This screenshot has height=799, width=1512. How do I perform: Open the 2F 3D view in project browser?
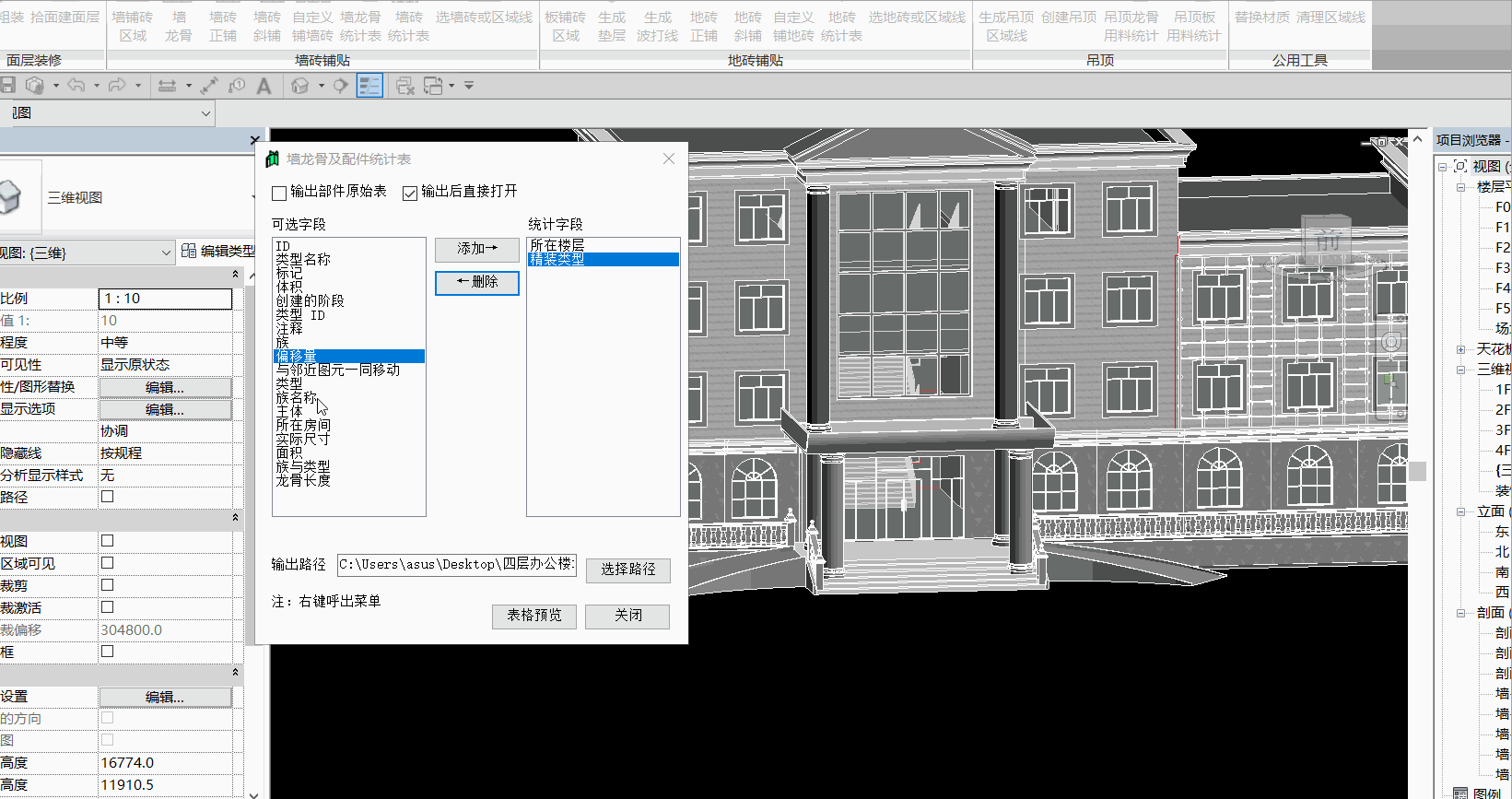(1502, 410)
